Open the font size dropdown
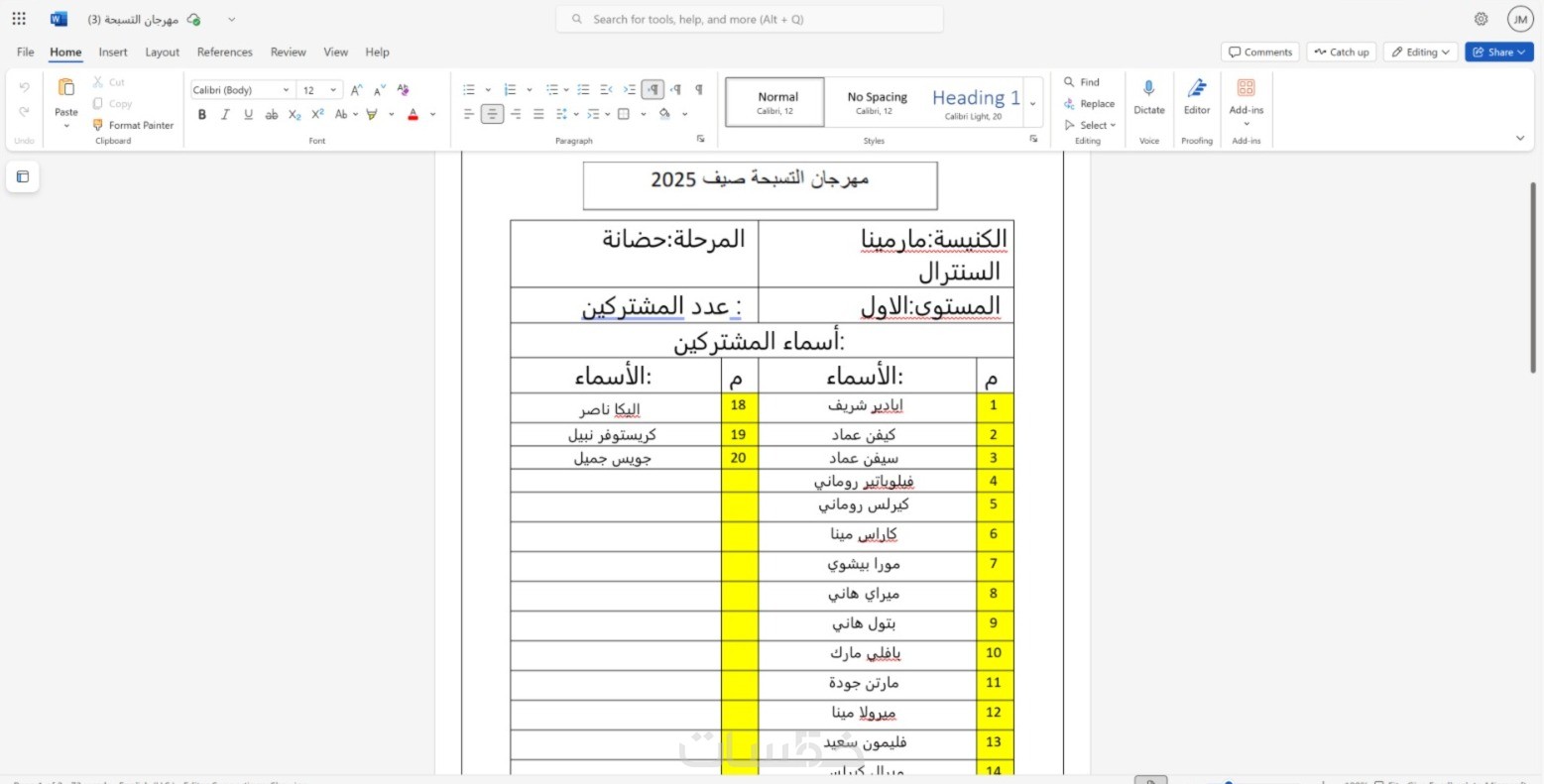This screenshot has width=1544, height=784. pyautogui.click(x=334, y=90)
